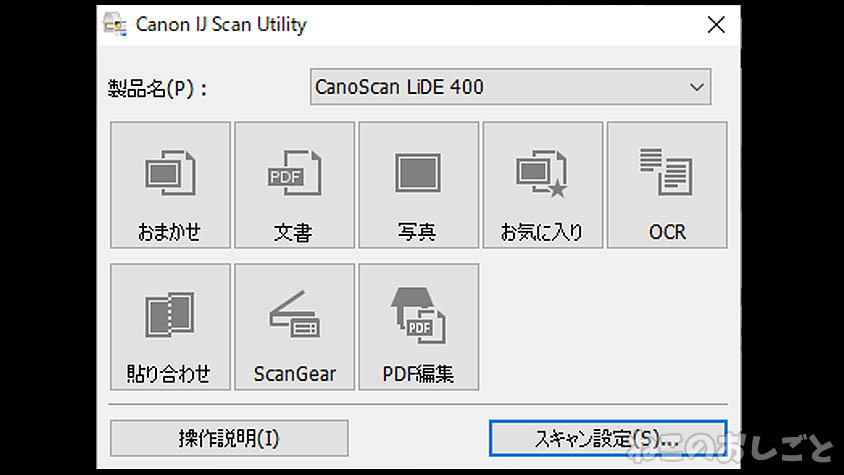Open the 操作説明(I) instructions
This screenshot has height=475, width=844.
[229, 438]
